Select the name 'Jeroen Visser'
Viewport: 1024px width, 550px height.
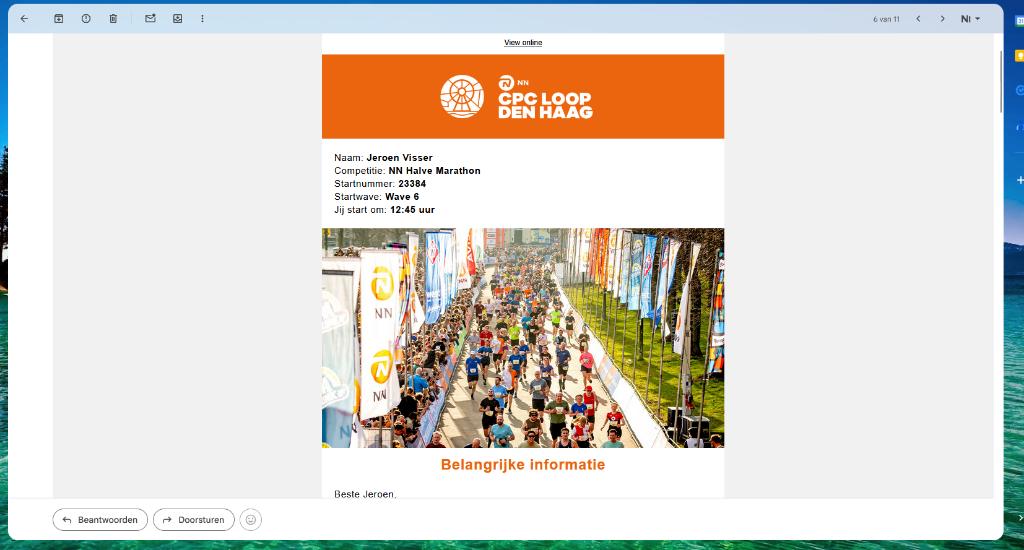pos(400,157)
